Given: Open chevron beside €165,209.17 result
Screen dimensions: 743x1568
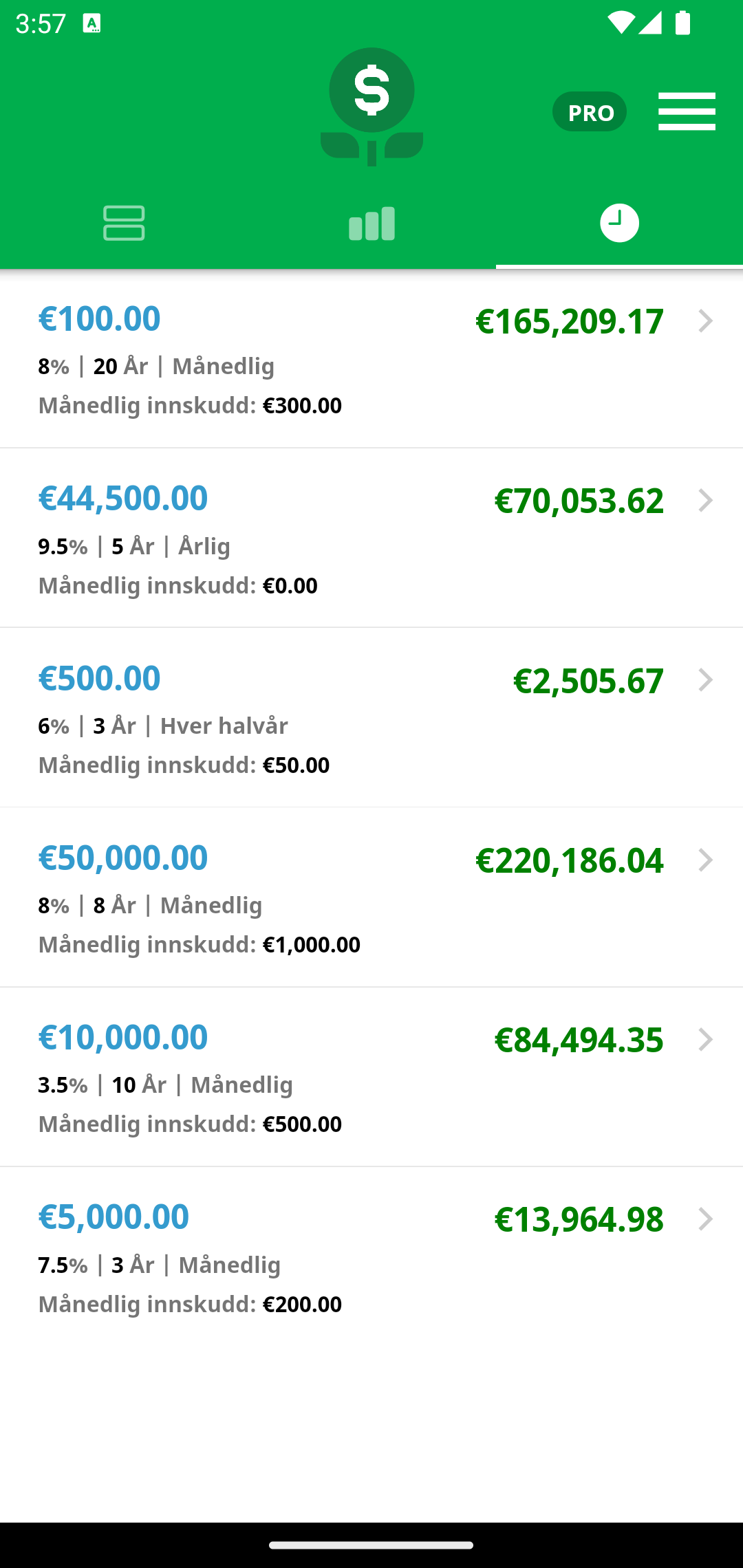Looking at the screenshot, I should pos(705,321).
